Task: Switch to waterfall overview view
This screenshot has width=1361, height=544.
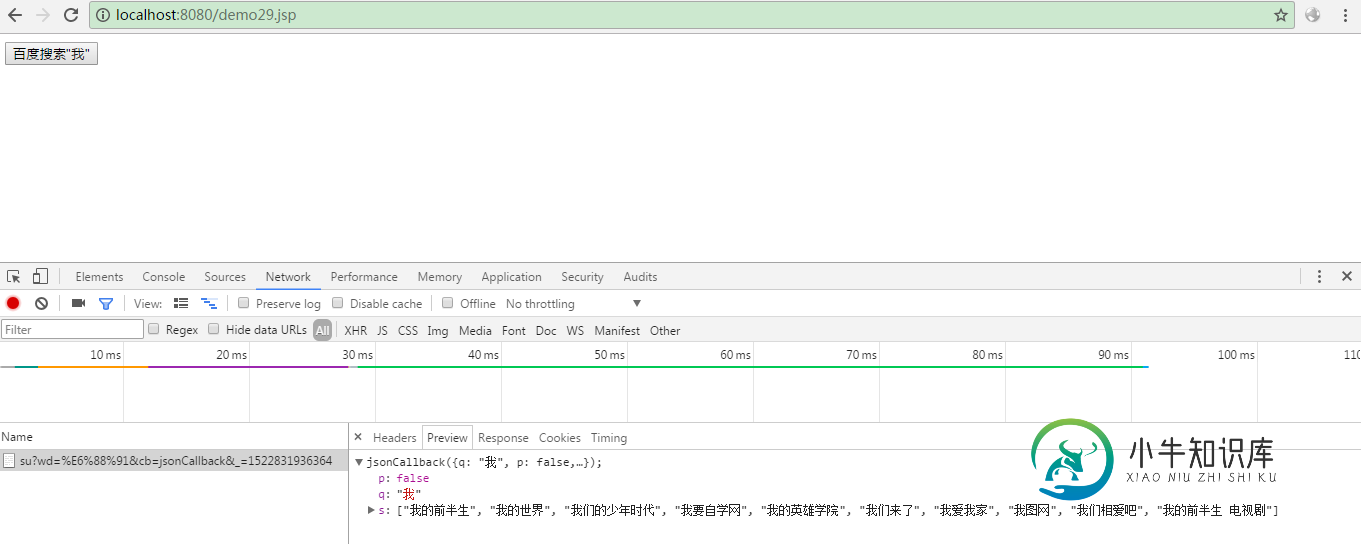Action: pyautogui.click(x=209, y=303)
